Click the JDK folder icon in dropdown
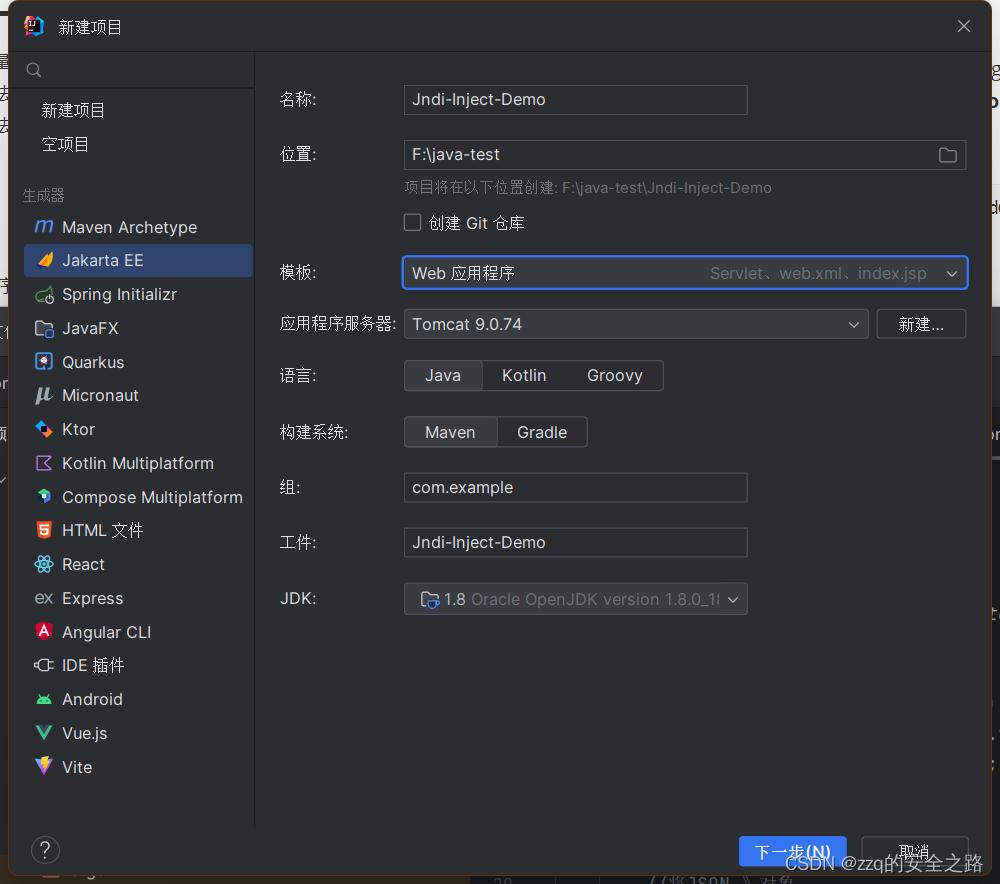 (430, 600)
